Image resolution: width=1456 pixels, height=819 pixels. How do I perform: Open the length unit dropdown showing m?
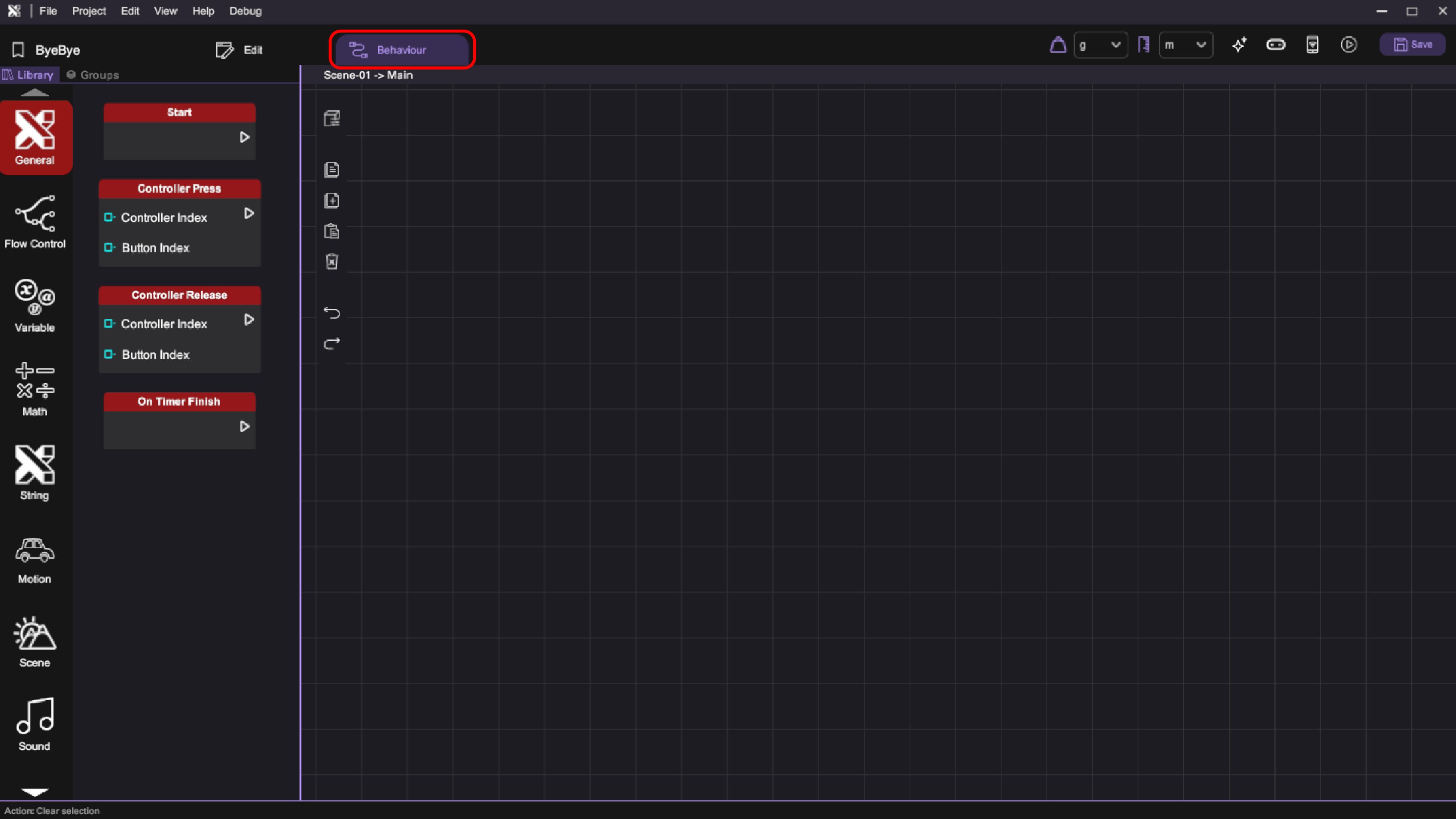pyautogui.click(x=1185, y=45)
